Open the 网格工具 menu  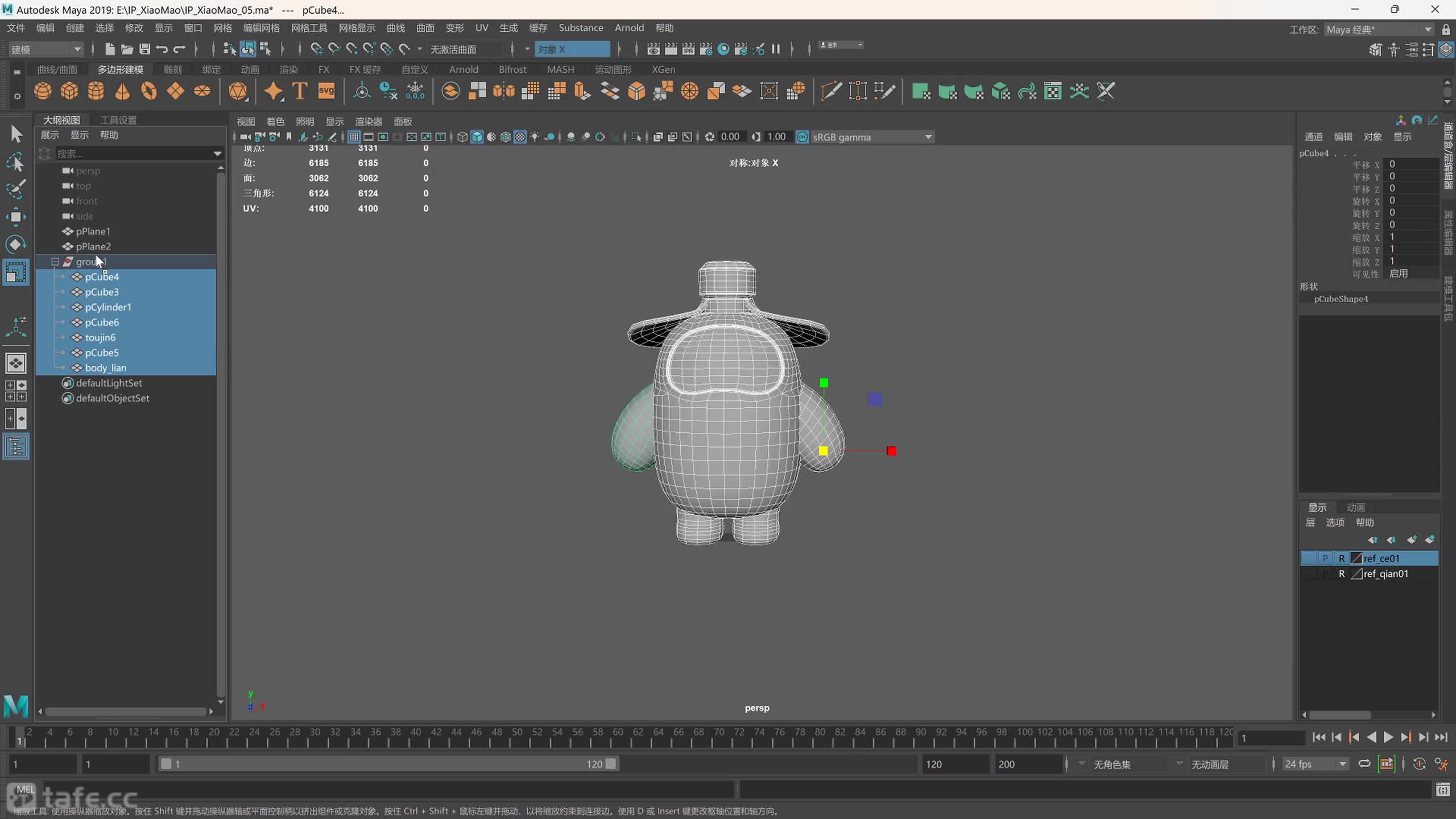[309, 28]
